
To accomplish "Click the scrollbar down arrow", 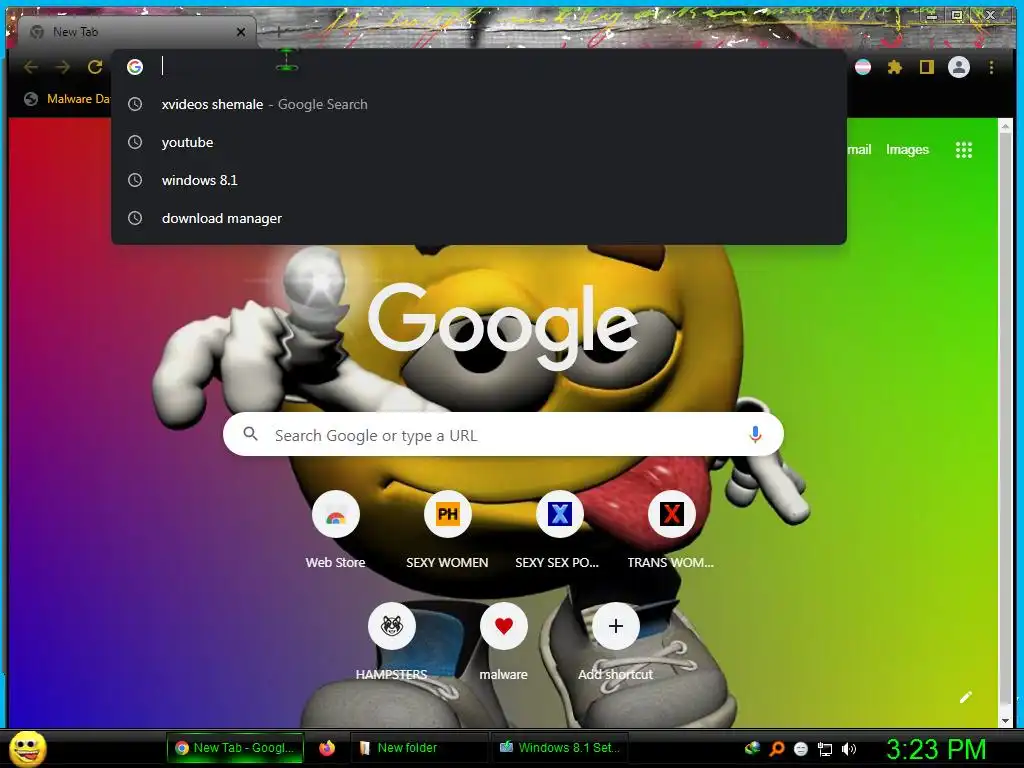I will pyautogui.click(x=1005, y=720).
